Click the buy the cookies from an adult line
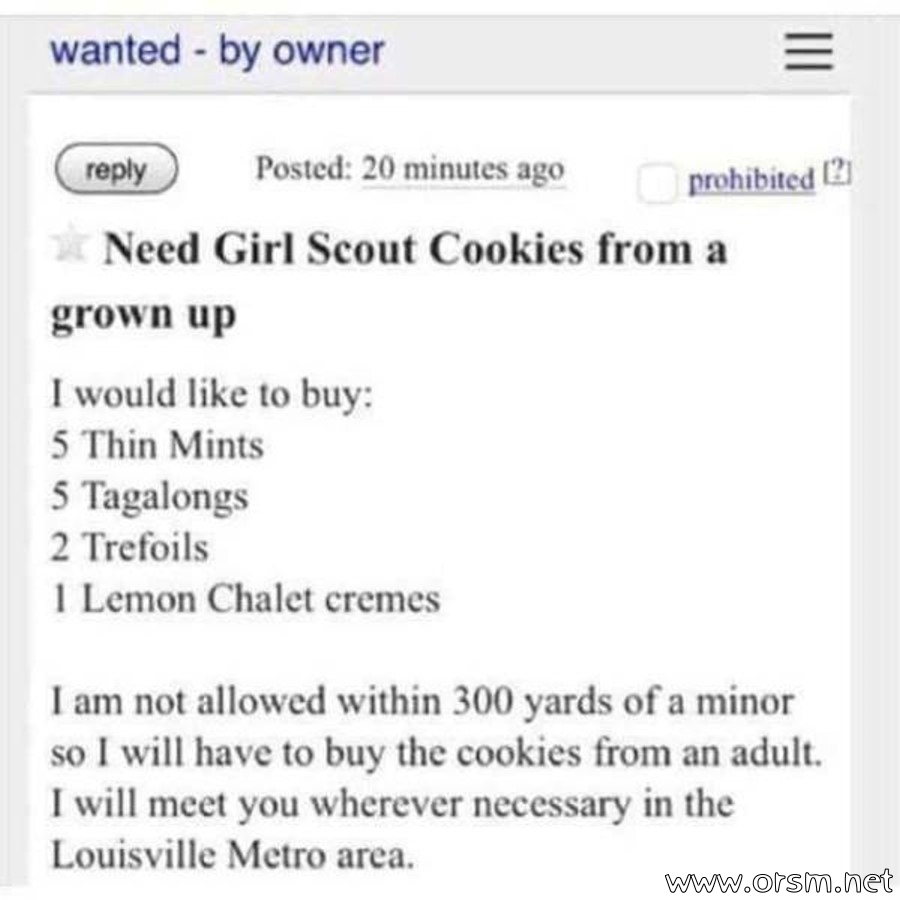 click(436, 753)
